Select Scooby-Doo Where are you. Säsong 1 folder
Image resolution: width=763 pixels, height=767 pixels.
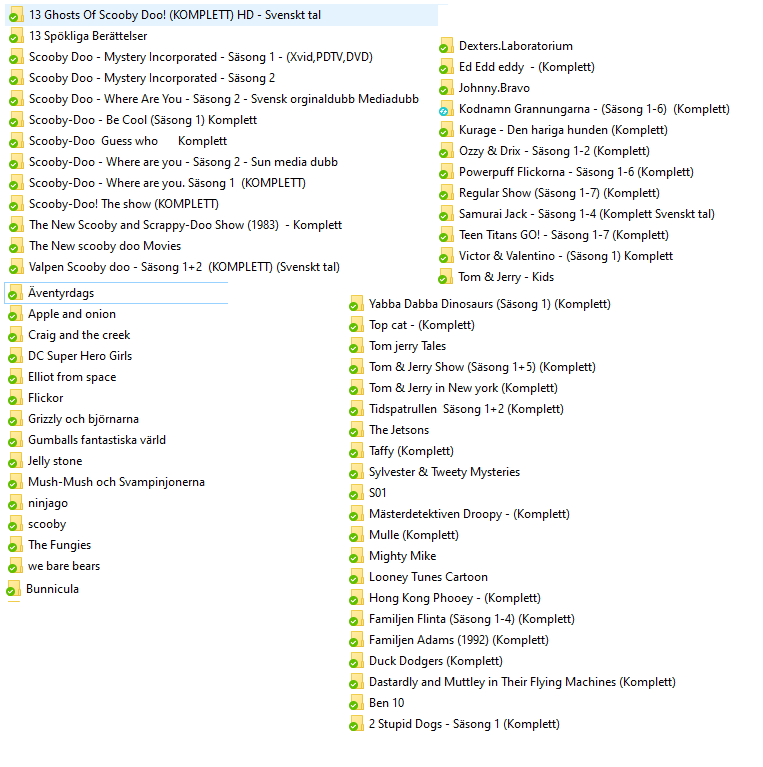click(167, 183)
